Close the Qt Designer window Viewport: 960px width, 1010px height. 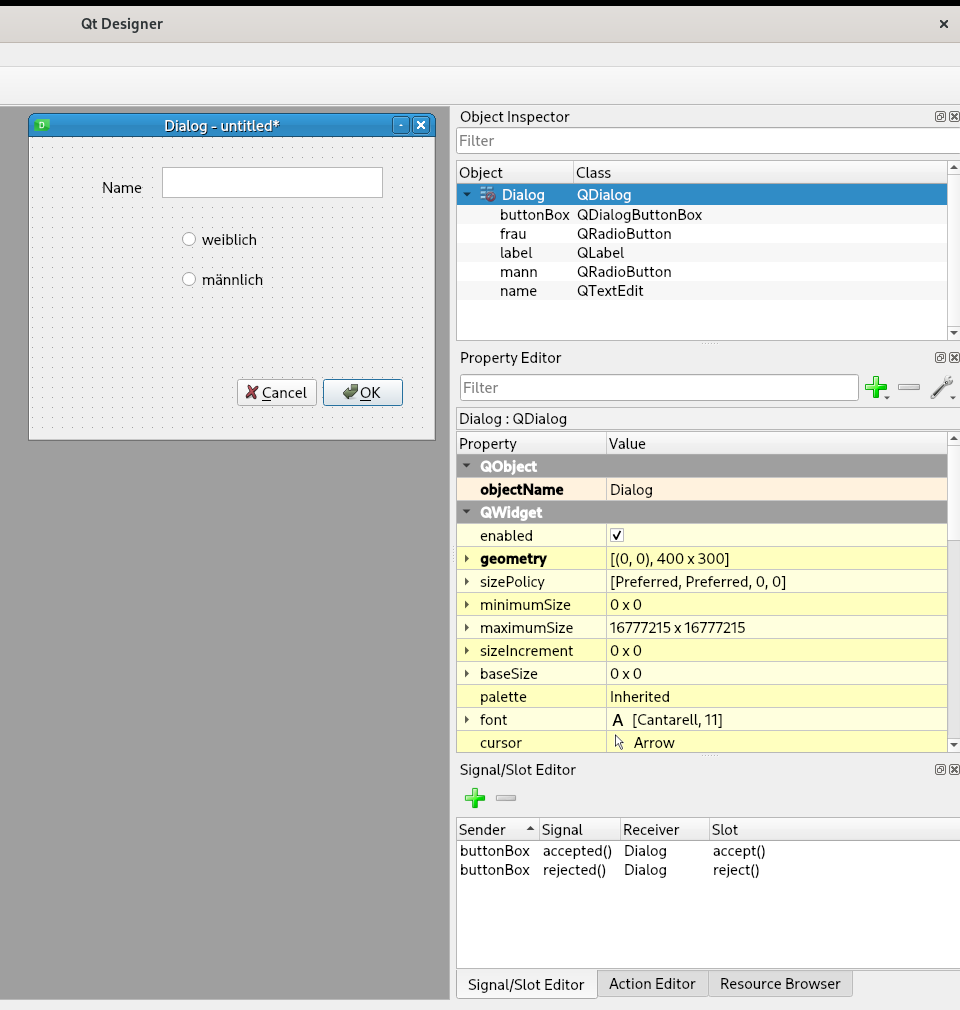tap(944, 24)
